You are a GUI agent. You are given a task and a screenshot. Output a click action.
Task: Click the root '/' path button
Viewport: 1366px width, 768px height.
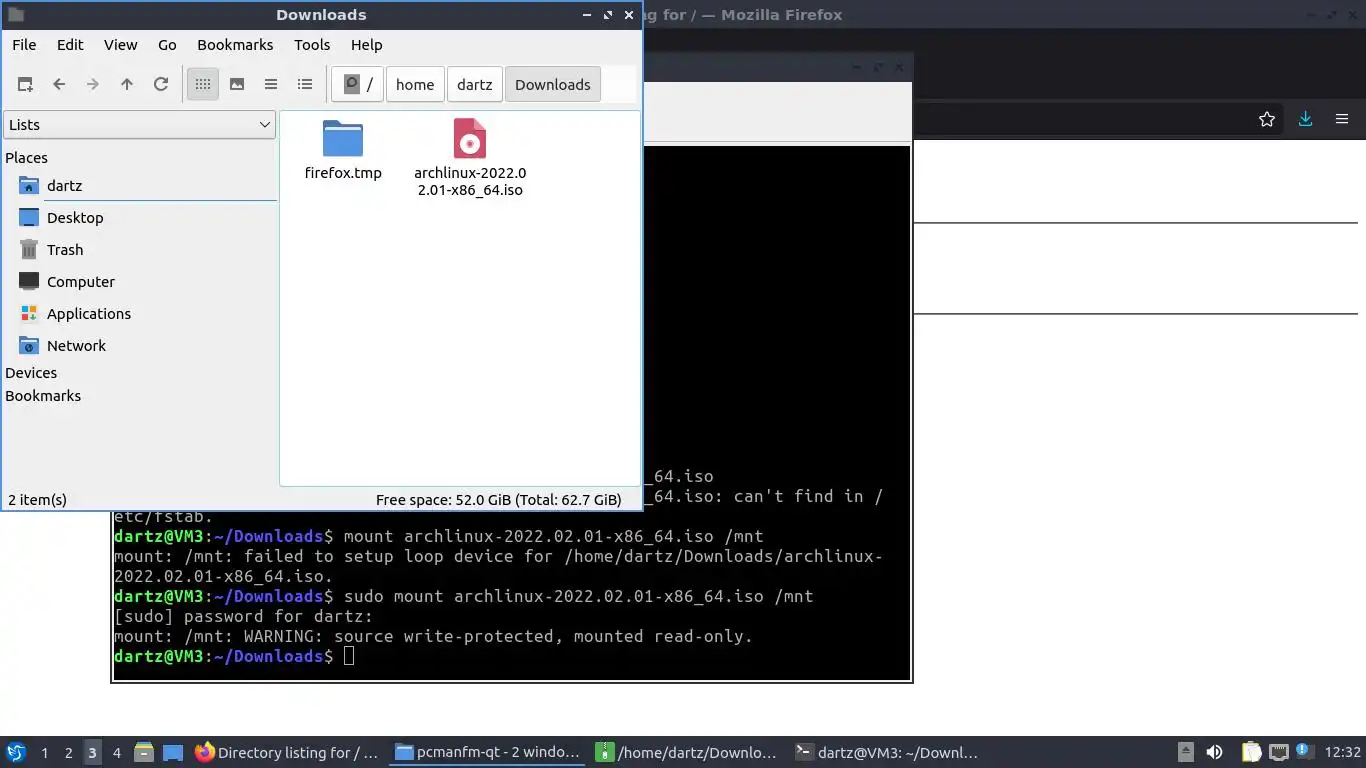point(358,85)
